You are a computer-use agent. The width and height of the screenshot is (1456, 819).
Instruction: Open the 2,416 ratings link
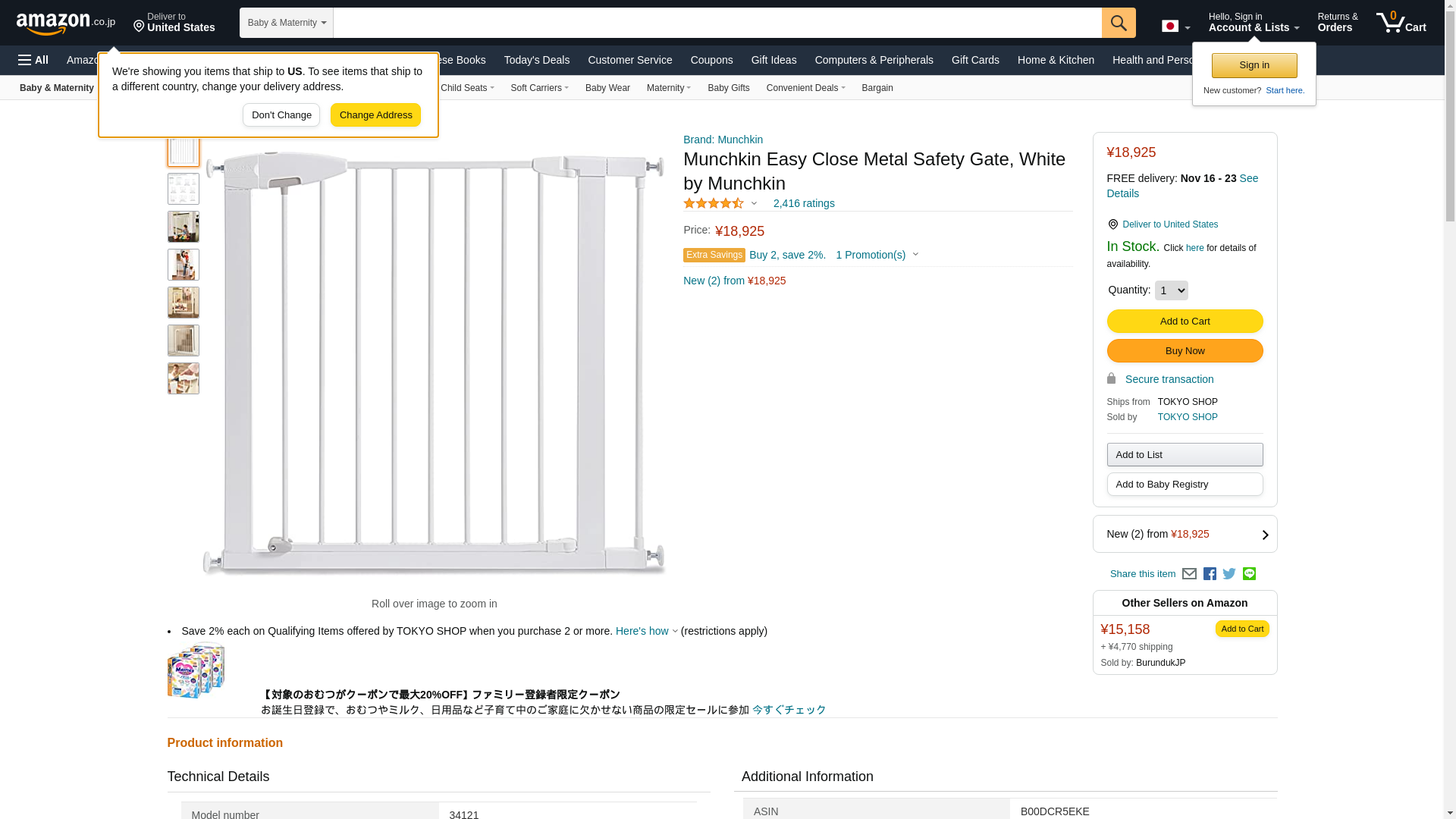coord(803,203)
